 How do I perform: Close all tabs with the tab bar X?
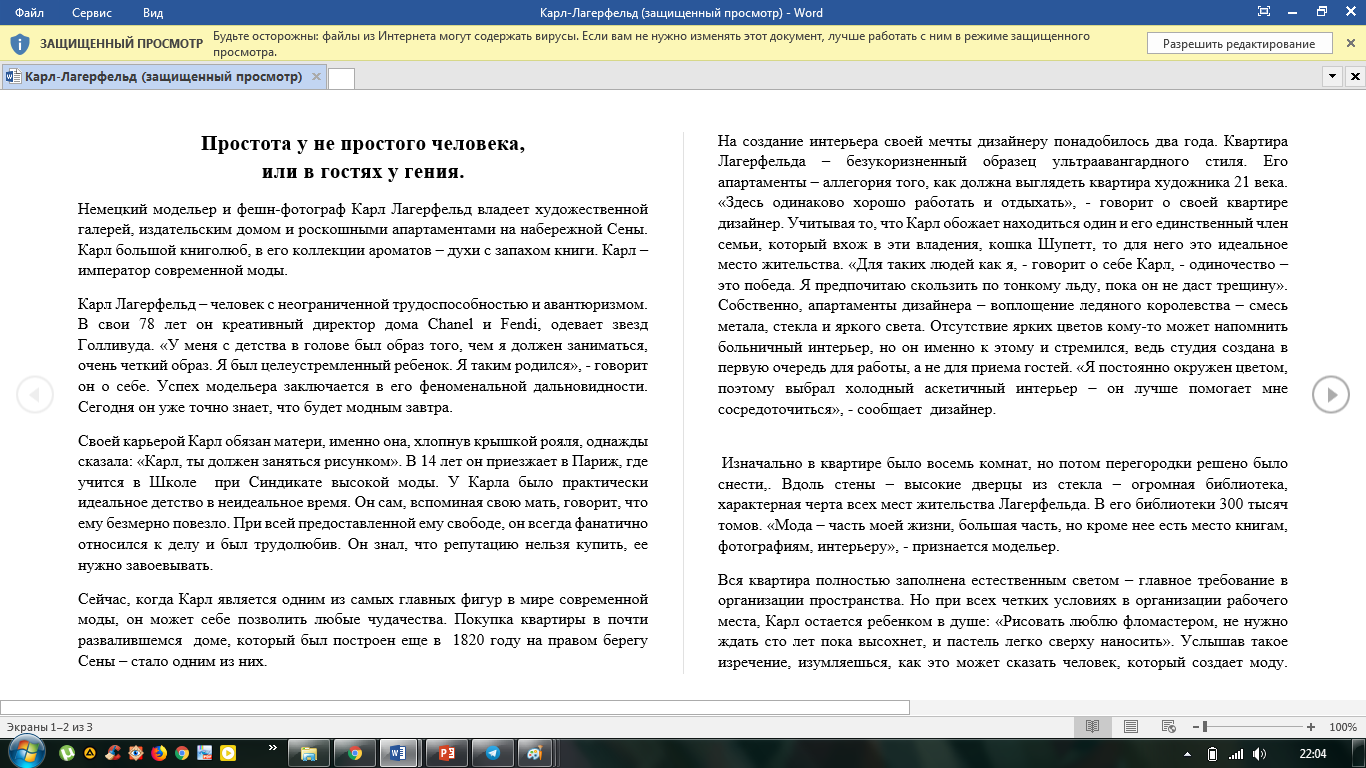click(x=1356, y=77)
